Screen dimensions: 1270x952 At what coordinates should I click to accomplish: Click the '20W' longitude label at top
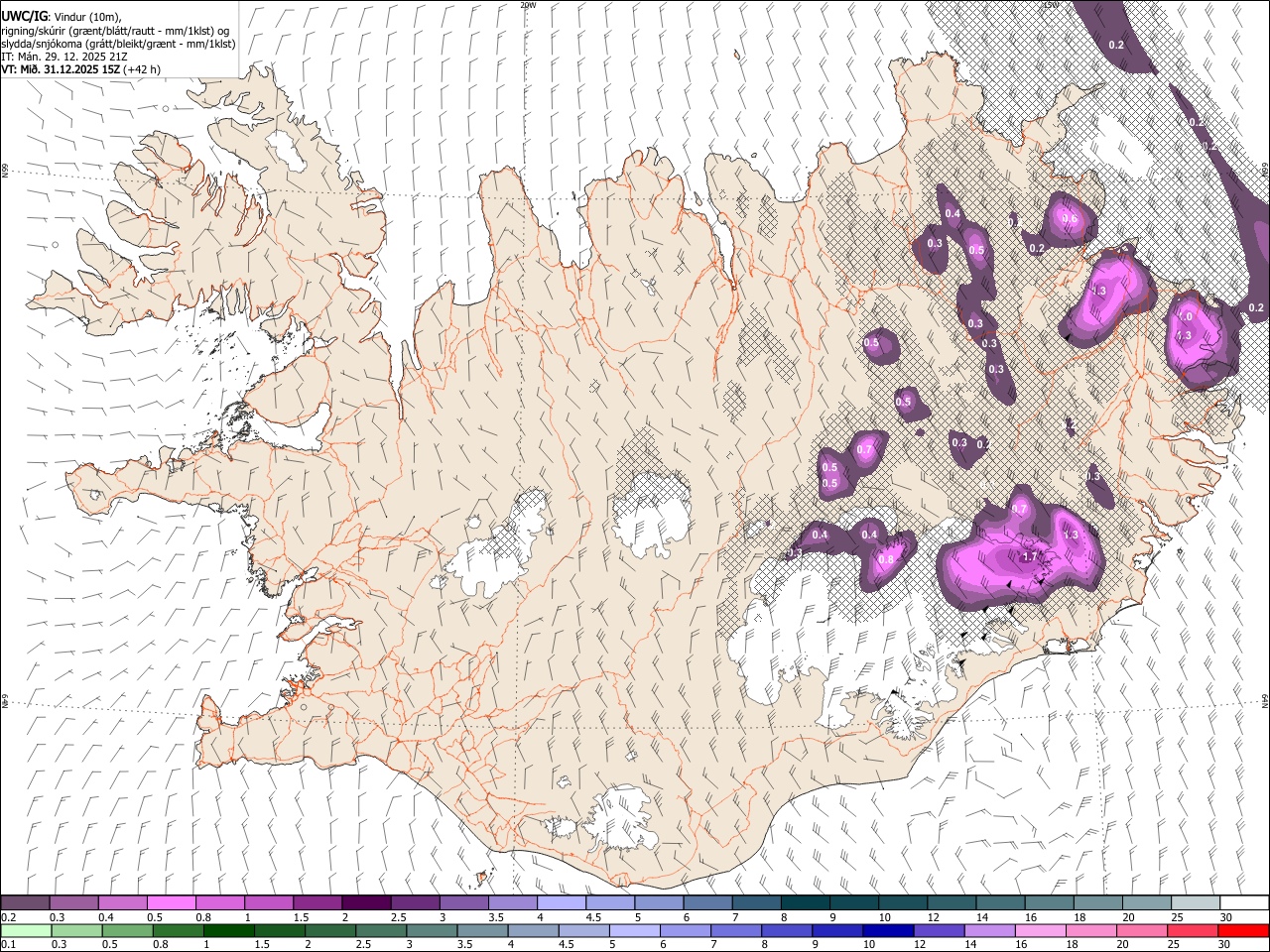coord(528,4)
